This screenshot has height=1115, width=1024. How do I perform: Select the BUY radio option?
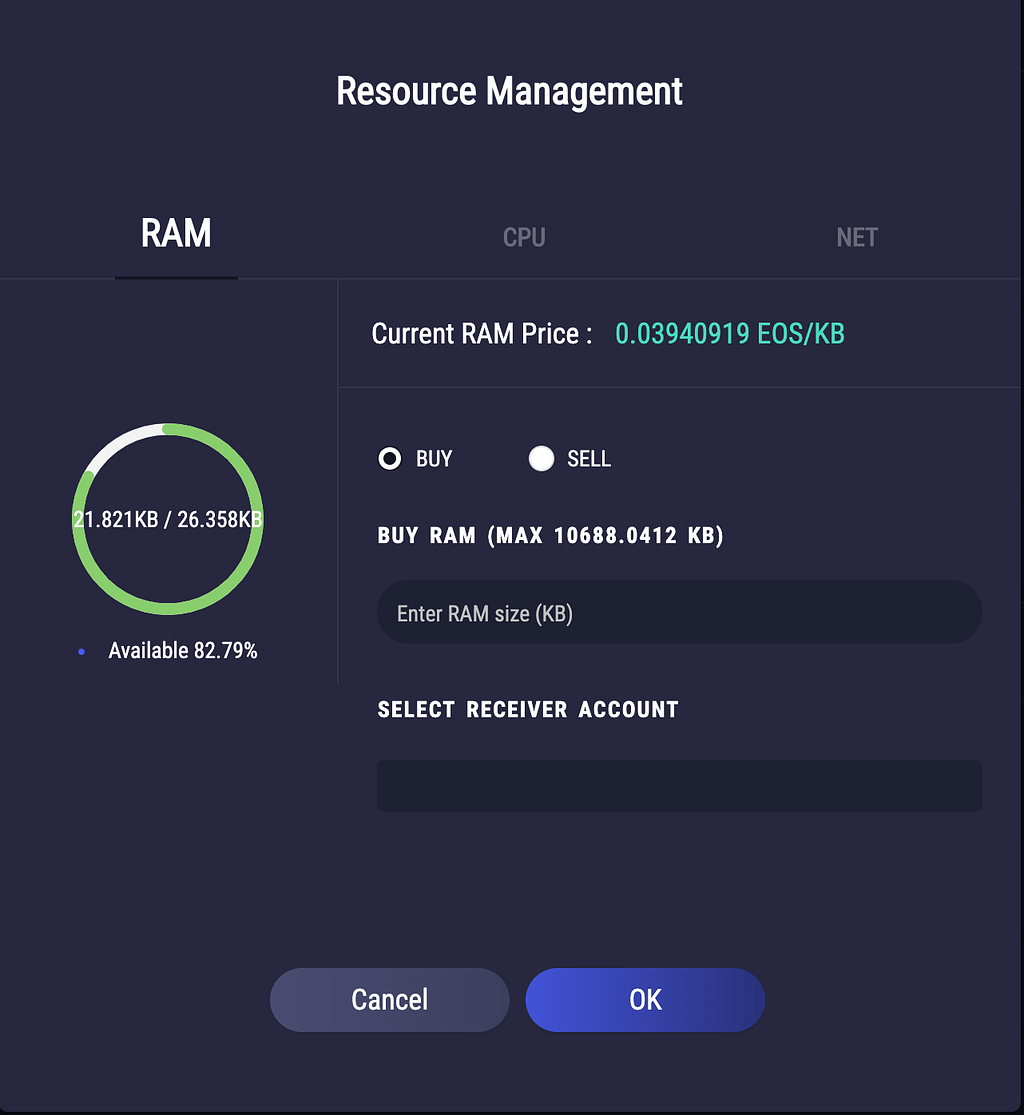pos(390,459)
